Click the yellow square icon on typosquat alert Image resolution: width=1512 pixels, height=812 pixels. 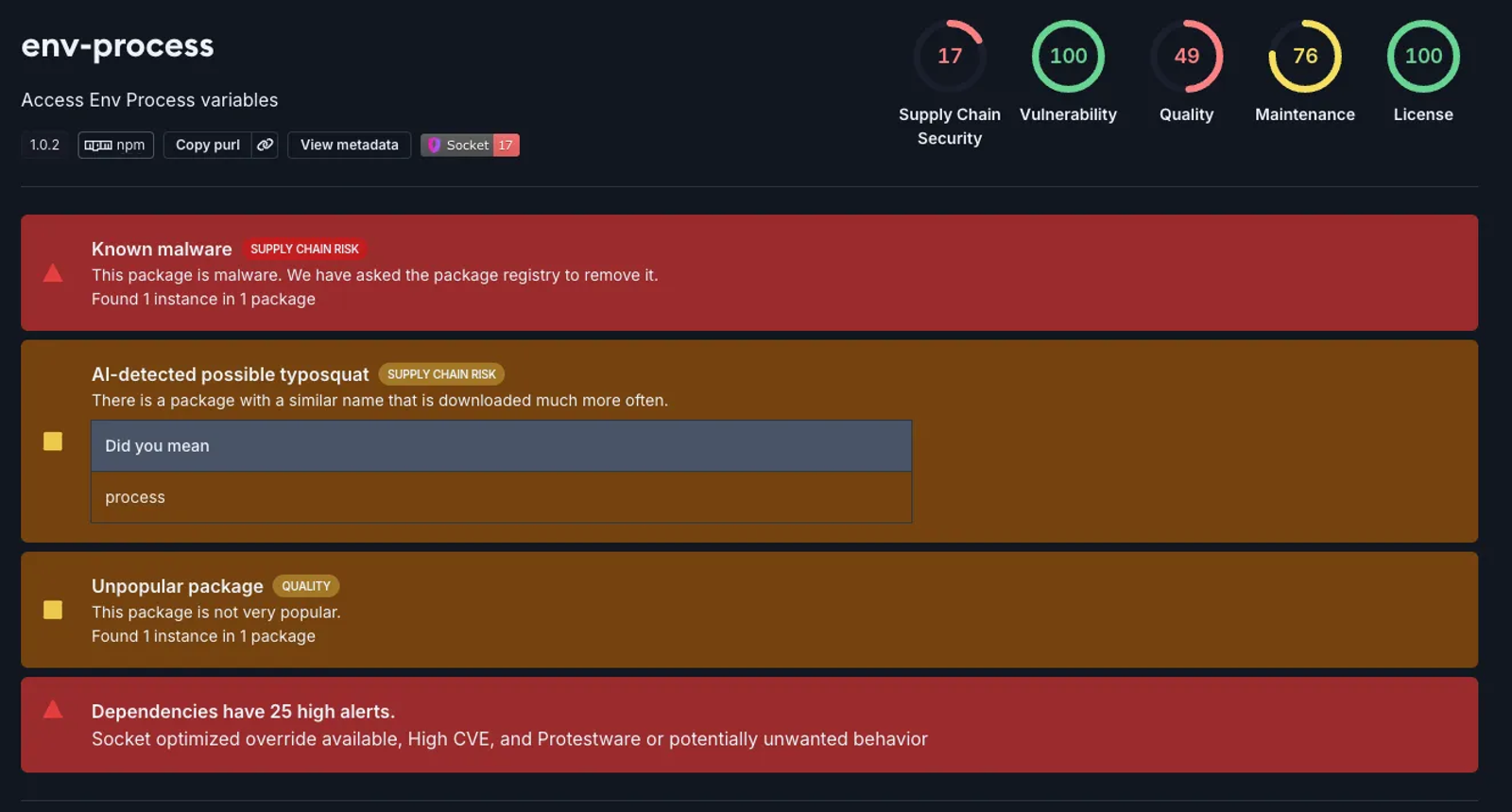[53, 441]
